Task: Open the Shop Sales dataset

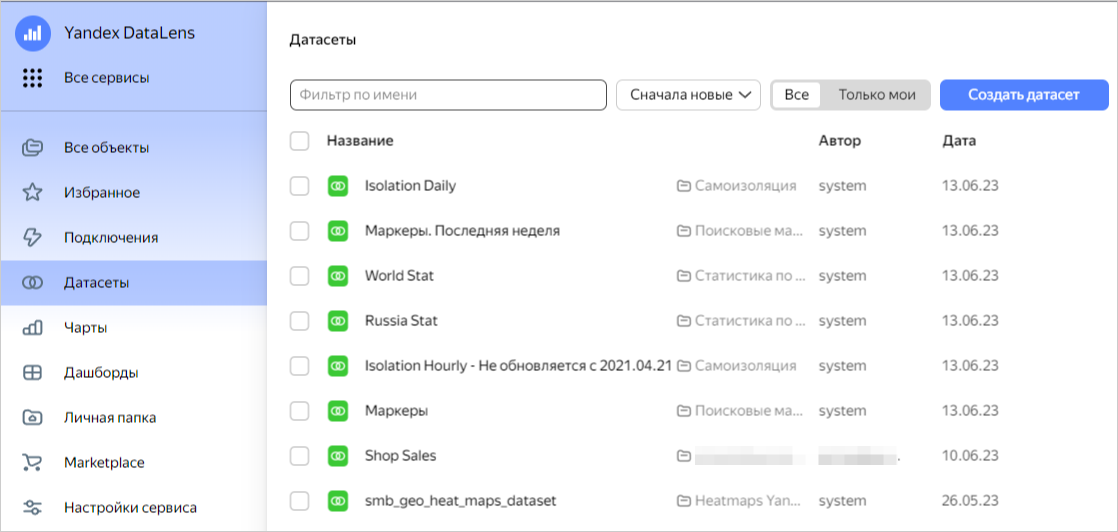Action: pos(401,456)
